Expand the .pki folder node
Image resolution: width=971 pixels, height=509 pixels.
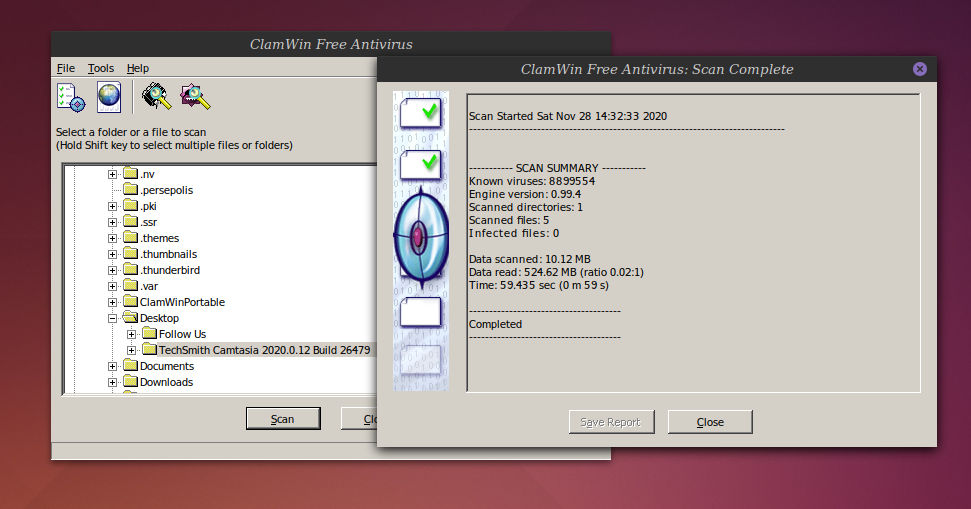pyautogui.click(x=112, y=207)
